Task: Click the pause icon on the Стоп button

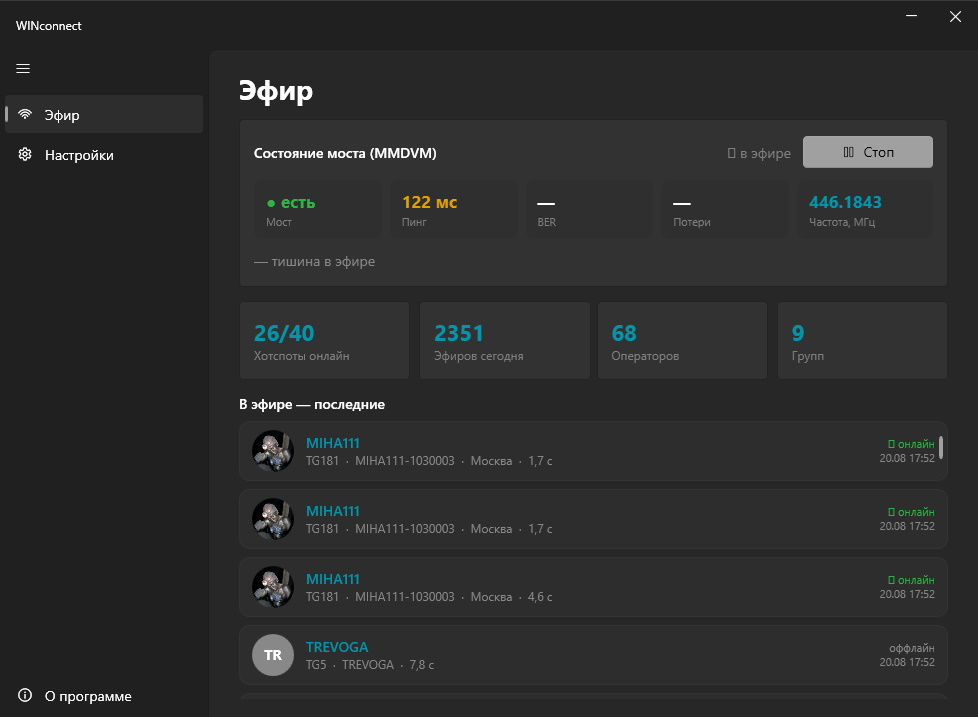Action: tap(848, 152)
